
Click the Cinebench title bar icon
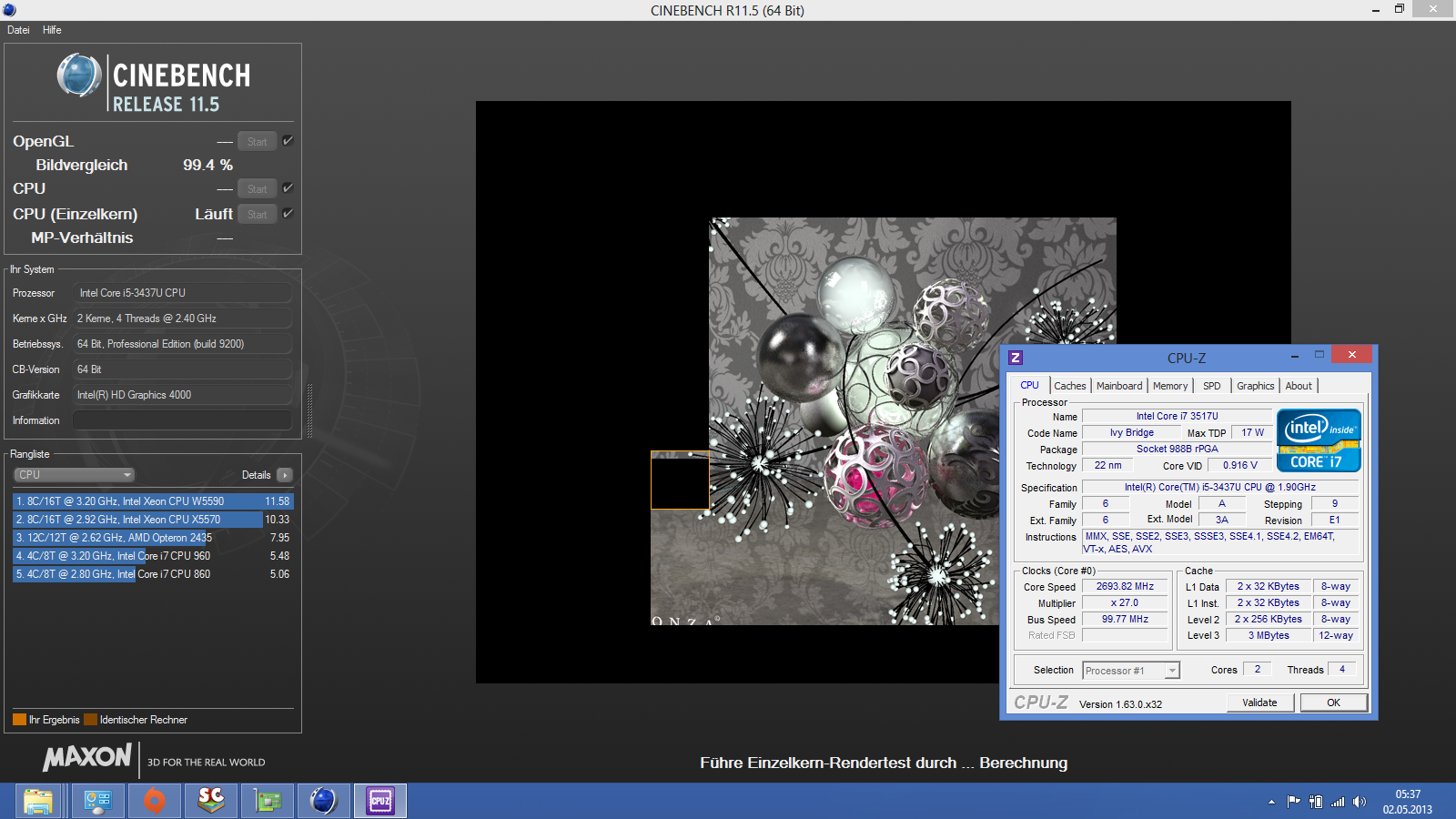9,10
